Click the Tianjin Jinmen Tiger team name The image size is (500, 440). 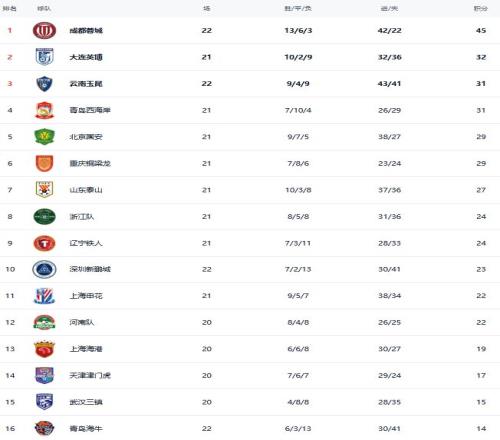coord(90,376)
